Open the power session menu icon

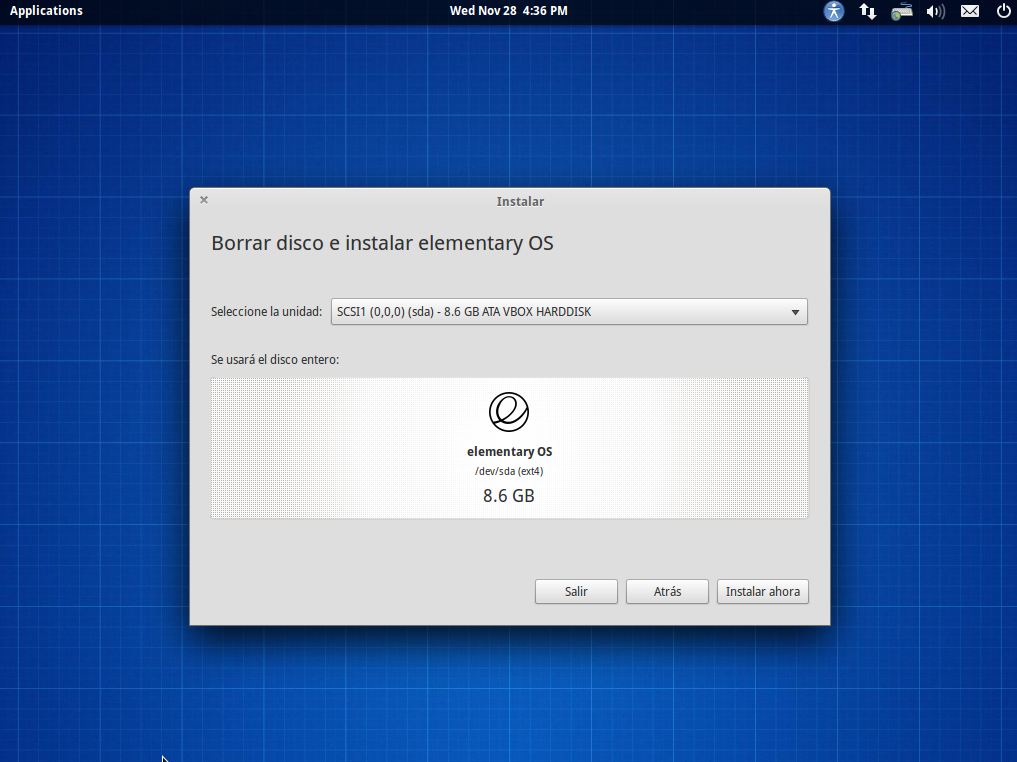click(x=1003, y=11)
